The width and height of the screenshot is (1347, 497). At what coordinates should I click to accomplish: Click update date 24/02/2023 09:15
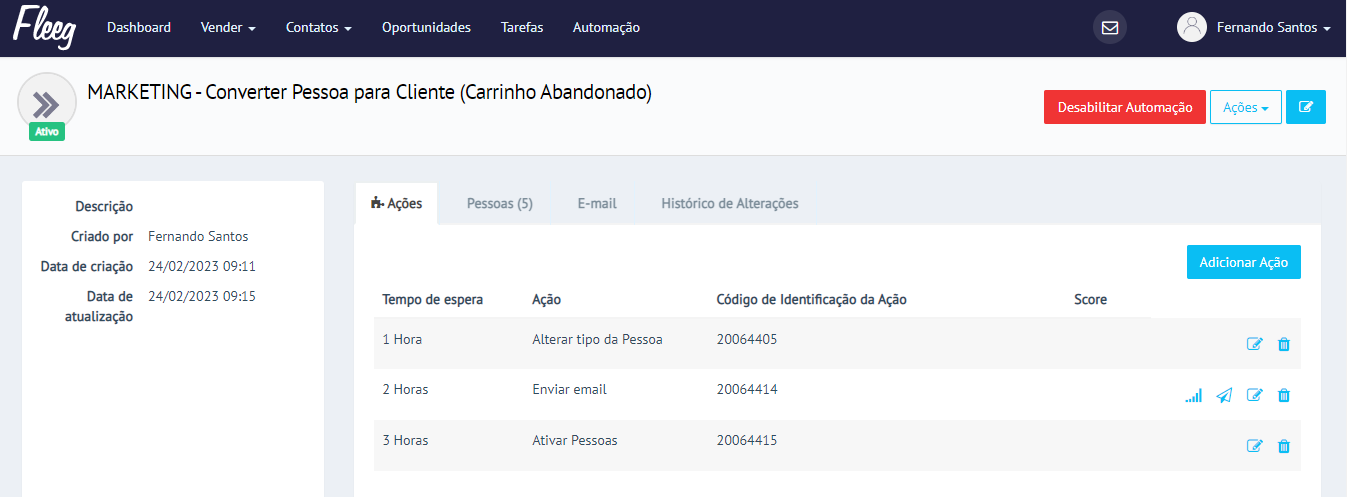(x=202, y=296)
